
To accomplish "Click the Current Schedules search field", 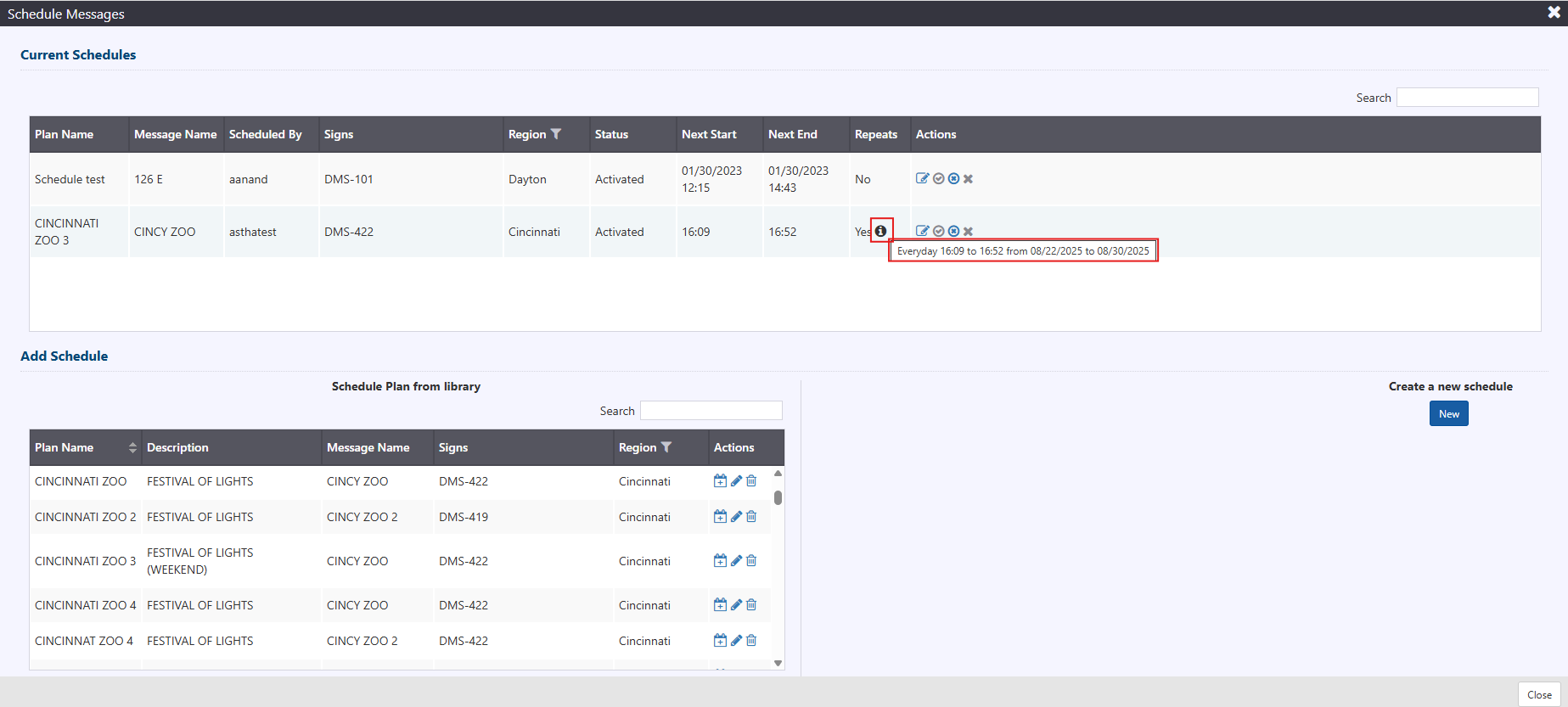I will [1467, 98].
